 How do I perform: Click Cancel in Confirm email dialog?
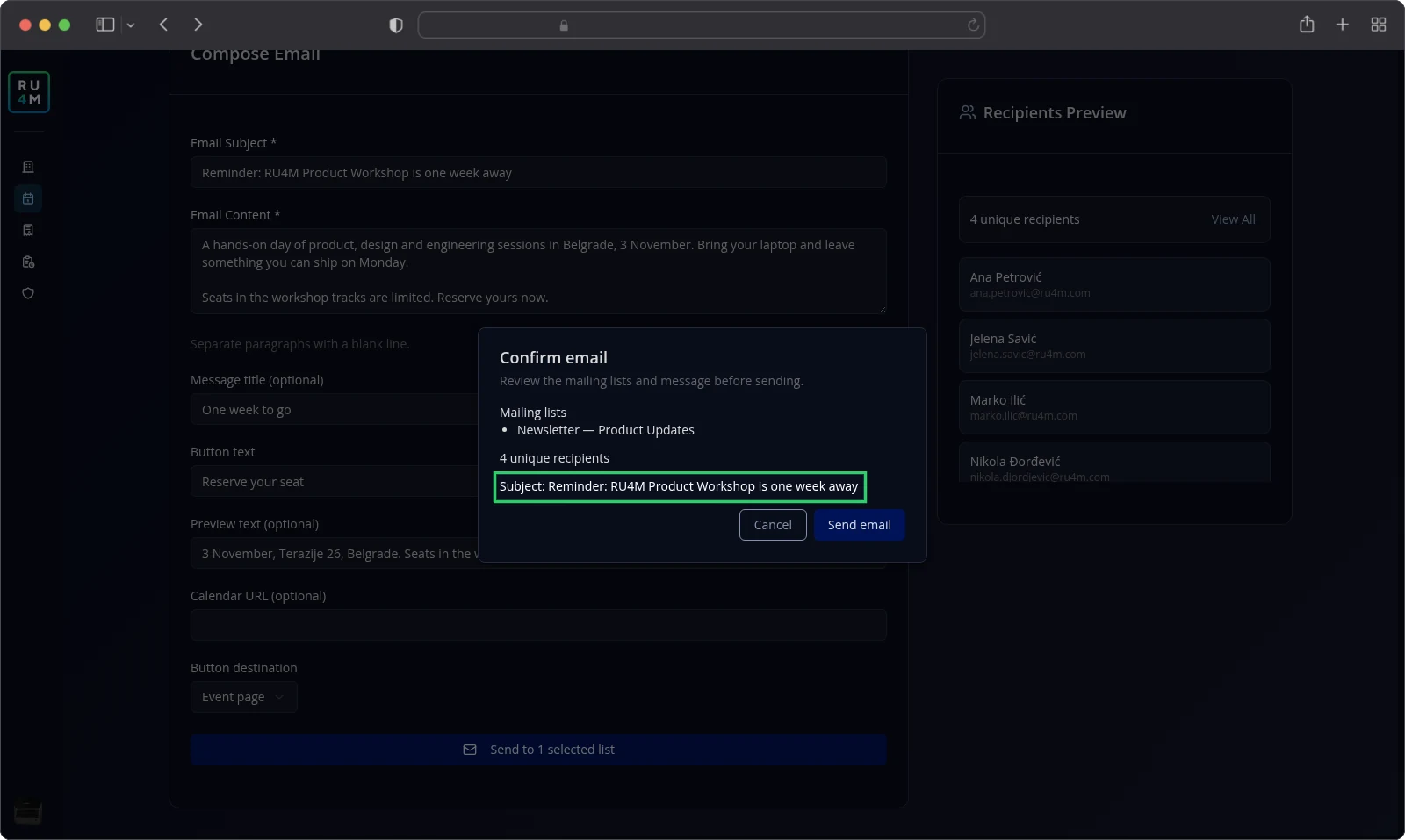(x=773, y=525)
